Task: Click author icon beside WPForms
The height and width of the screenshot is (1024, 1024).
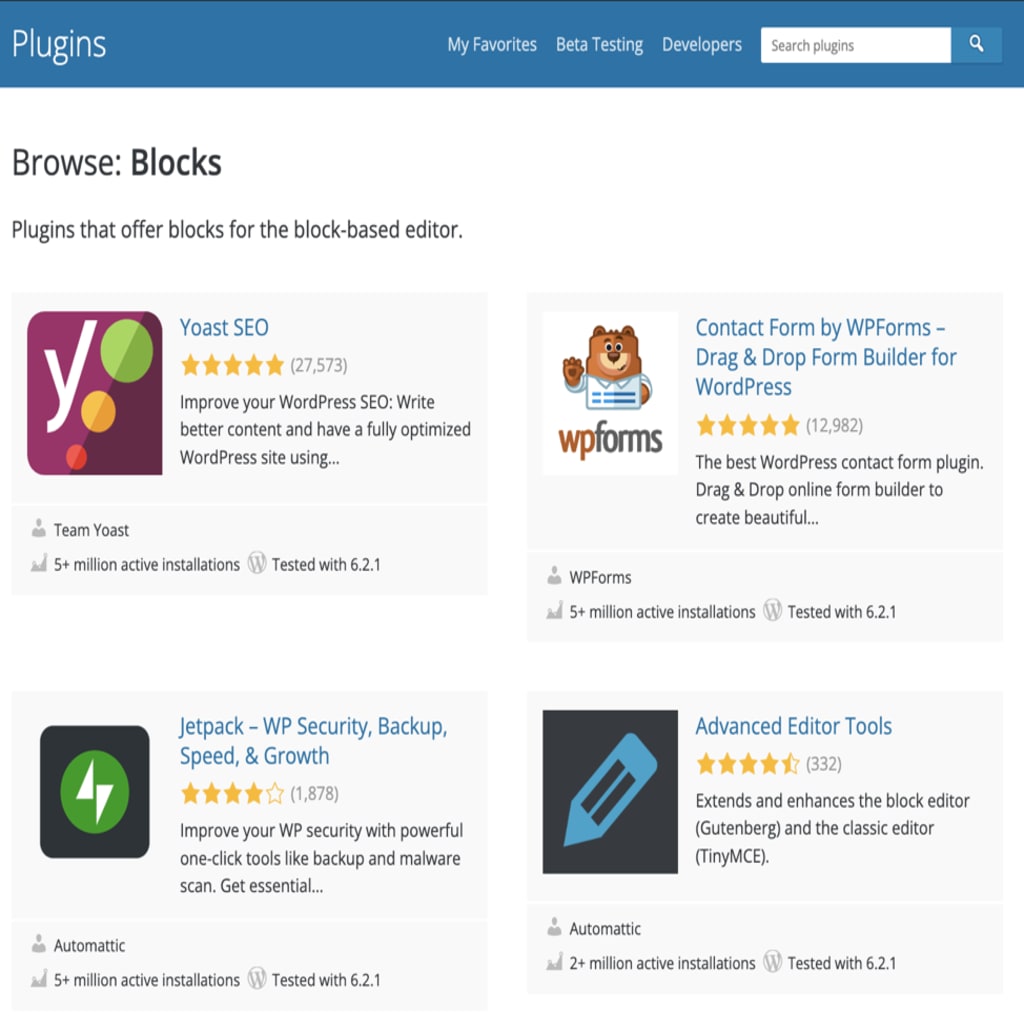Action: point(554,576)
